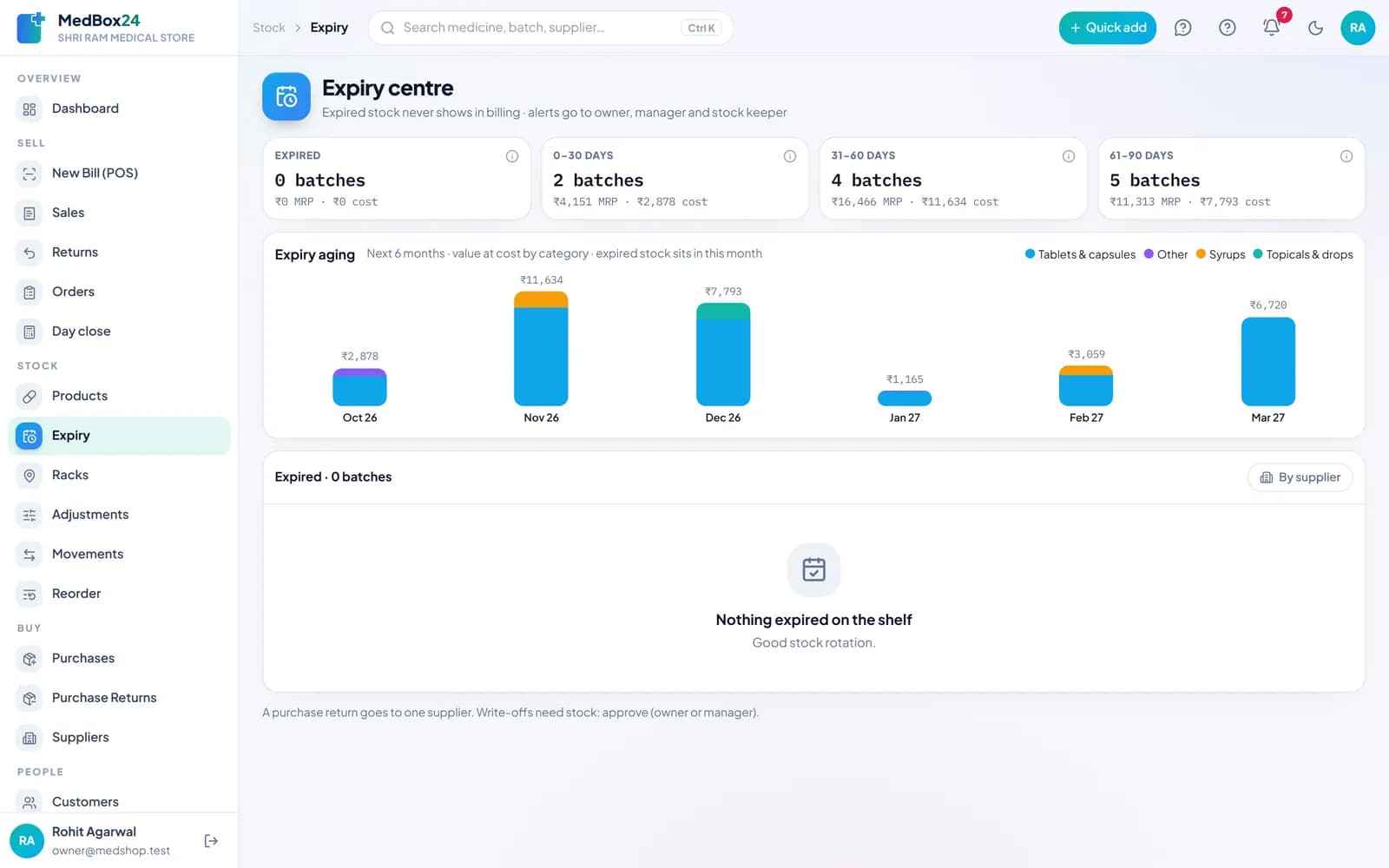Screen dimensions: 1389x868
Task: Click the empty-state calendar check icon
Action: [813, 569]
